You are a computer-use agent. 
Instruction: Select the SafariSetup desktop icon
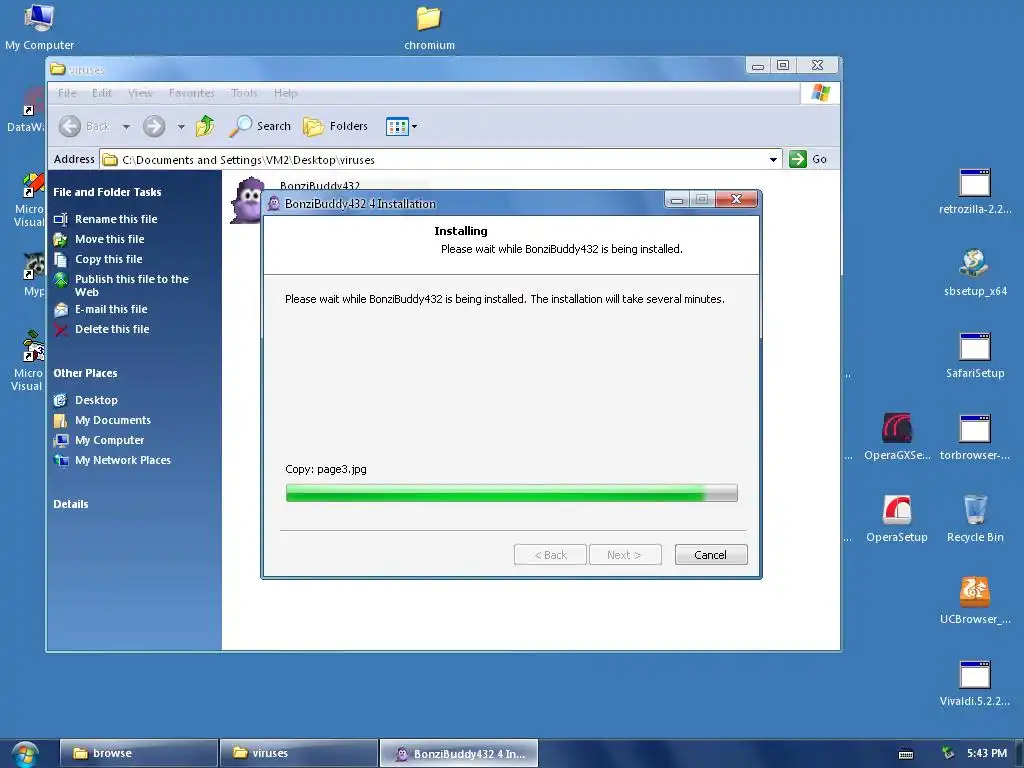[975, 355]
